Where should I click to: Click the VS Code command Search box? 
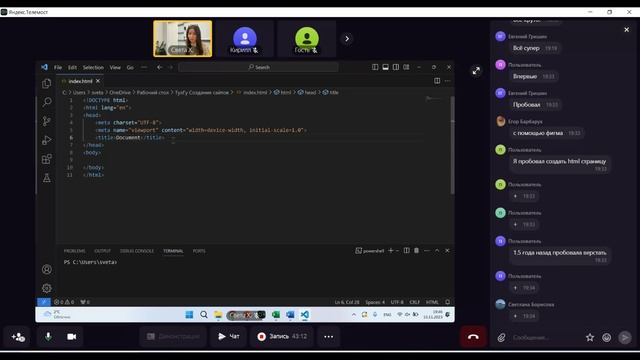pyautogui.click(x=258, y=67)
